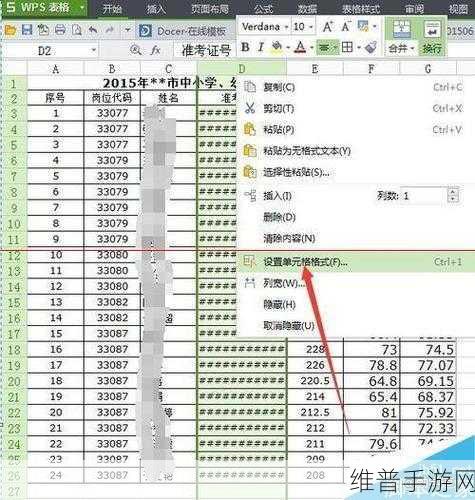Click the 列数 count input field
This screenshot has width=475, height=500.
pyautogui.click(x=423, y=196)
